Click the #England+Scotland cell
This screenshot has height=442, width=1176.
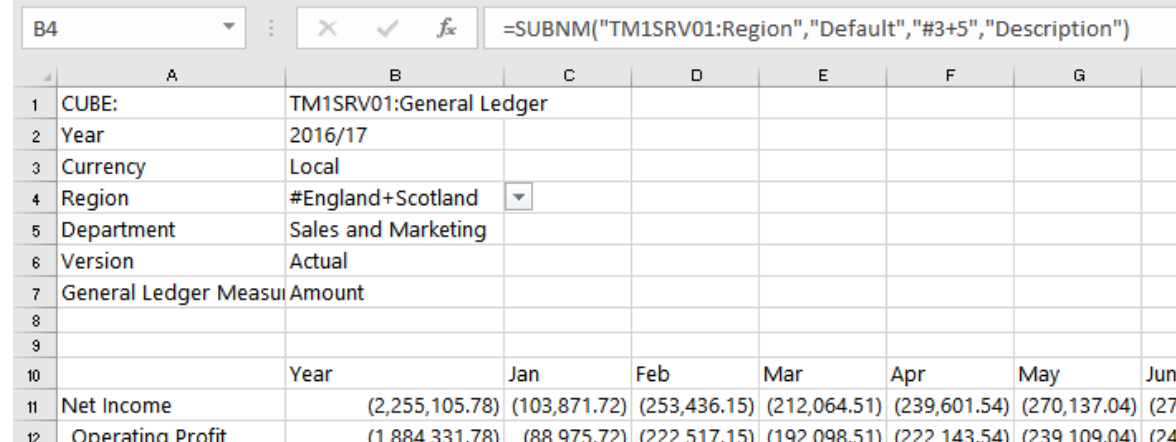[x=394, y=198]
